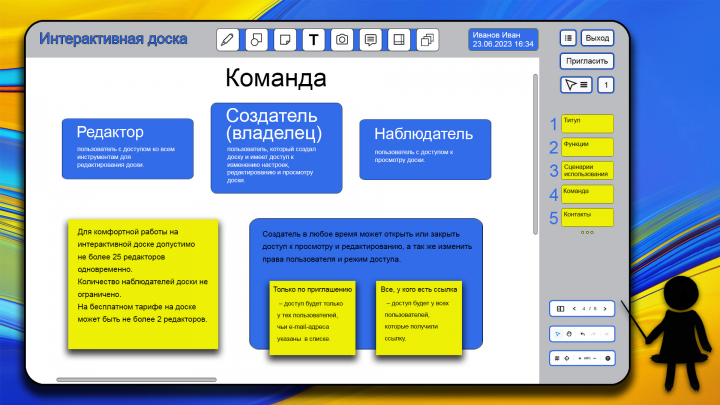Screen dimensions: 720x405
Task: Click the Интерактивная доска title
Action: (x=113, y=39)
